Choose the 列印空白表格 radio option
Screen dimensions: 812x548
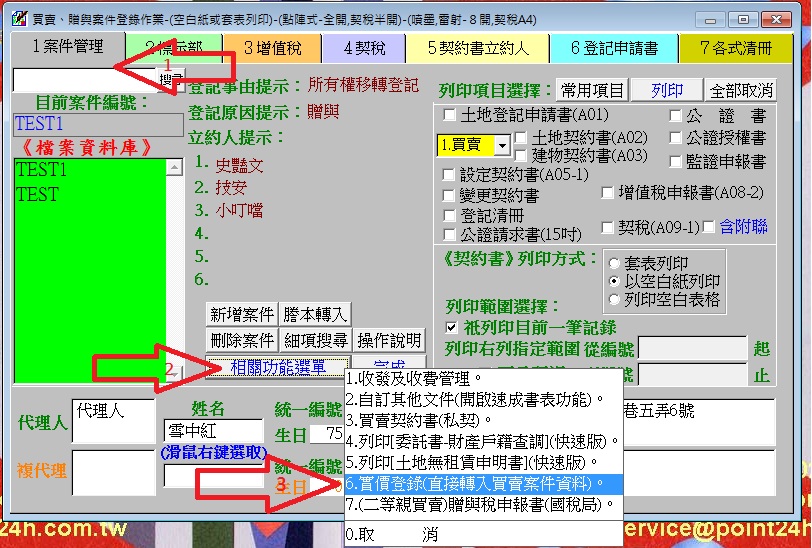614,298
